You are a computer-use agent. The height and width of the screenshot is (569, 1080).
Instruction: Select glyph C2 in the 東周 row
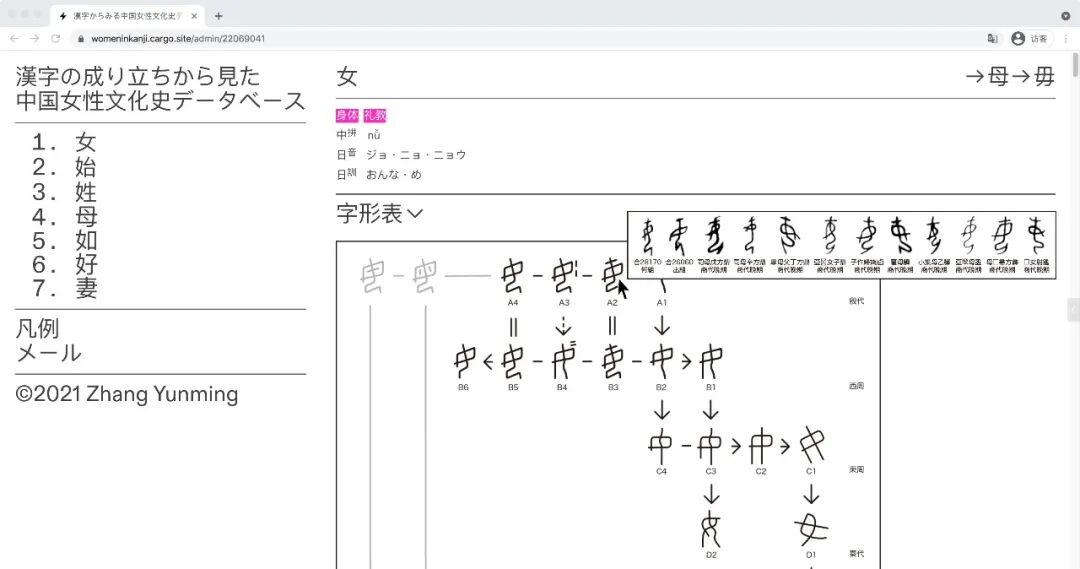[760, 446]
